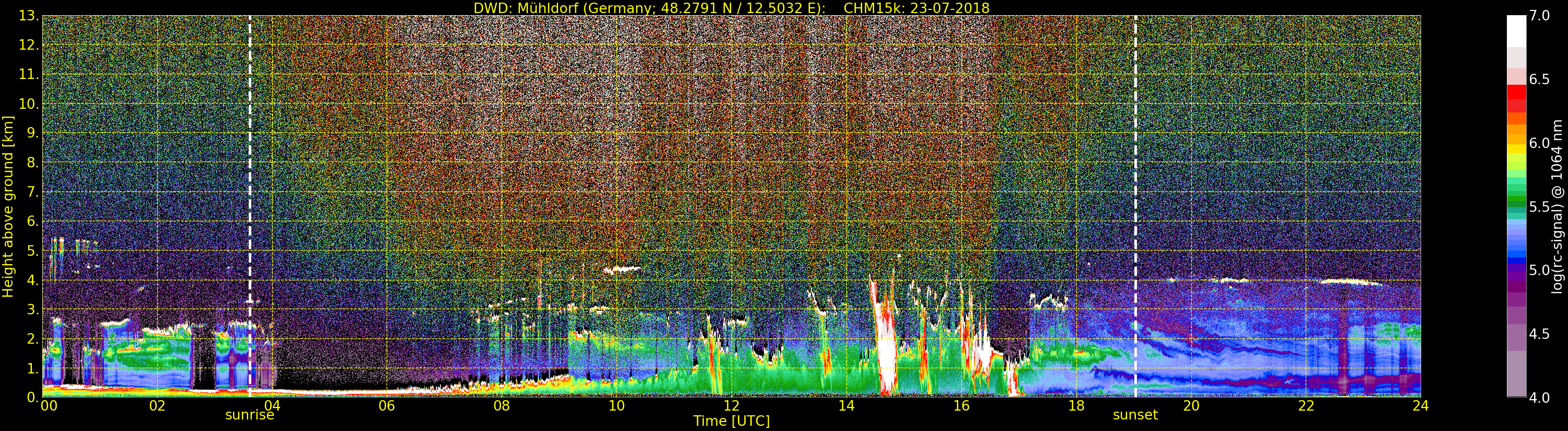Click the '04' time axis tick label
This screenshot has height=431, width=1568.
coord(272,406)
